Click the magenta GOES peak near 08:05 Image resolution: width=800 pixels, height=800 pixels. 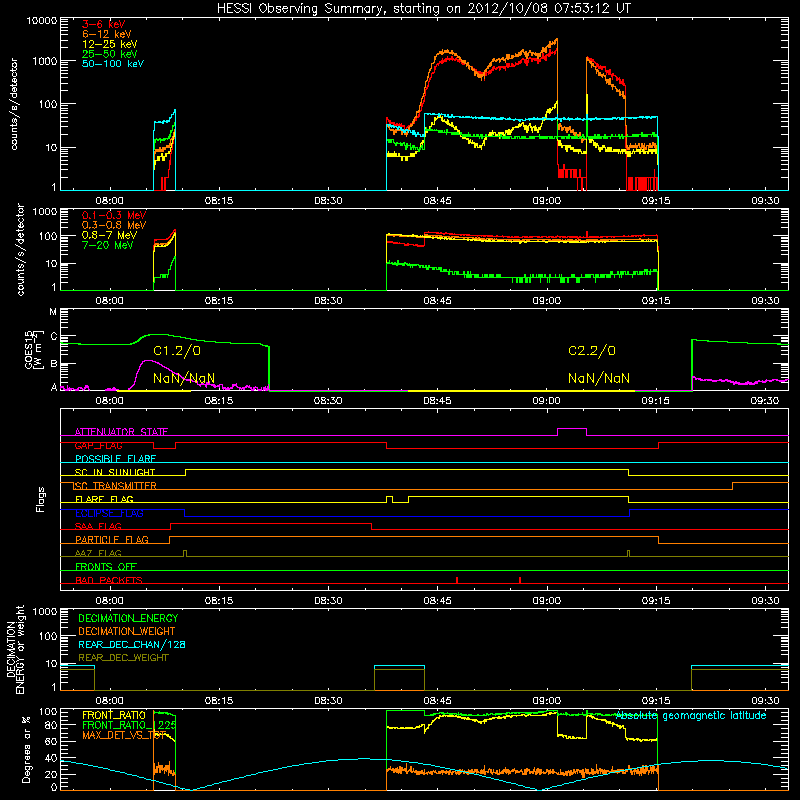pos(148,361)
